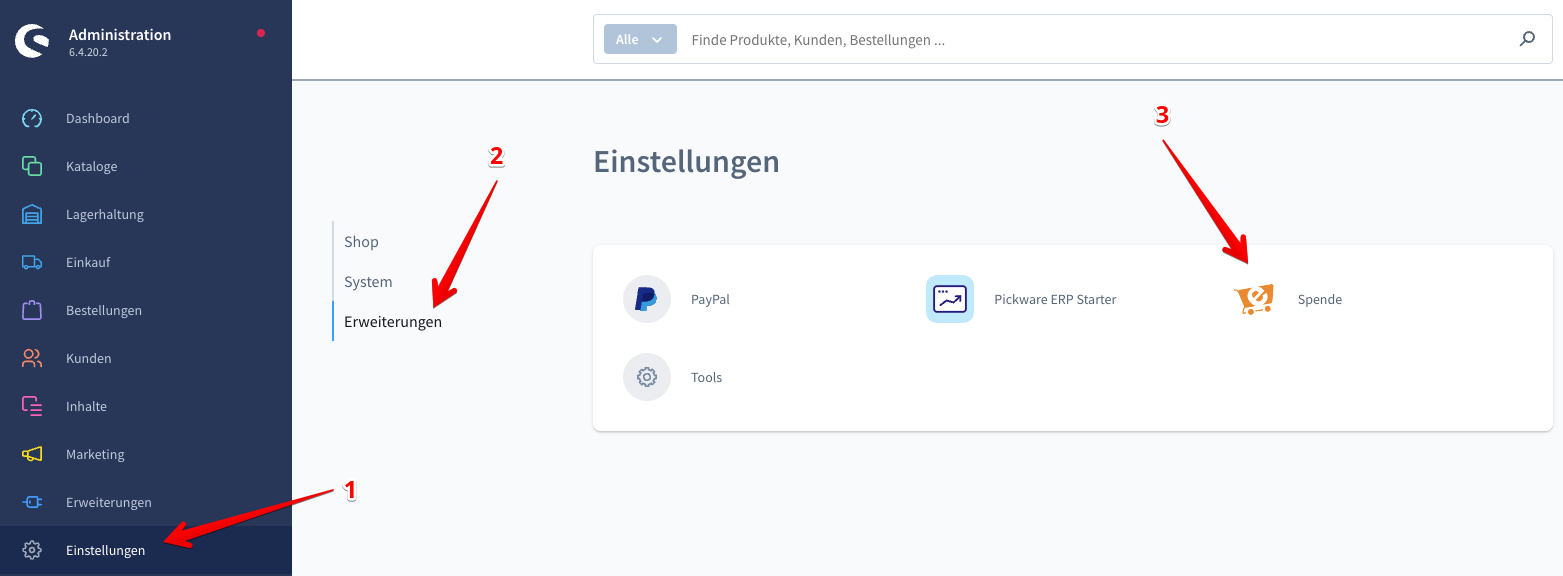This screenshot has height=576, width=1563.
Task: Click the Einkauf truck icon
Action: pyautogui.click(x=32, y=262)
